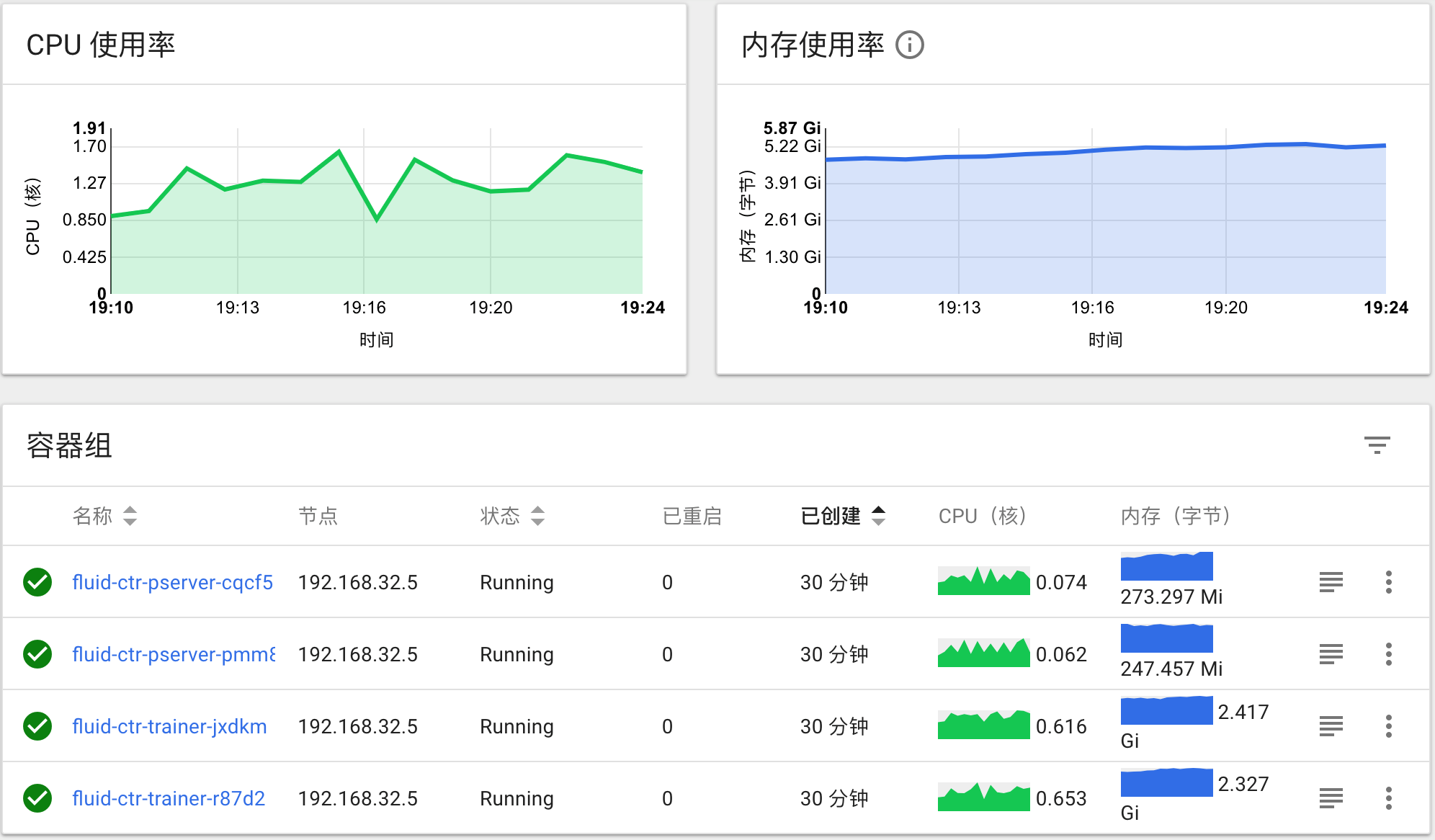The width and height of the screenshot is (1435, 840).
Task: Click restart count in fluid-ctr-pserver-pmm8 row
Action: (x=667, y=654)
